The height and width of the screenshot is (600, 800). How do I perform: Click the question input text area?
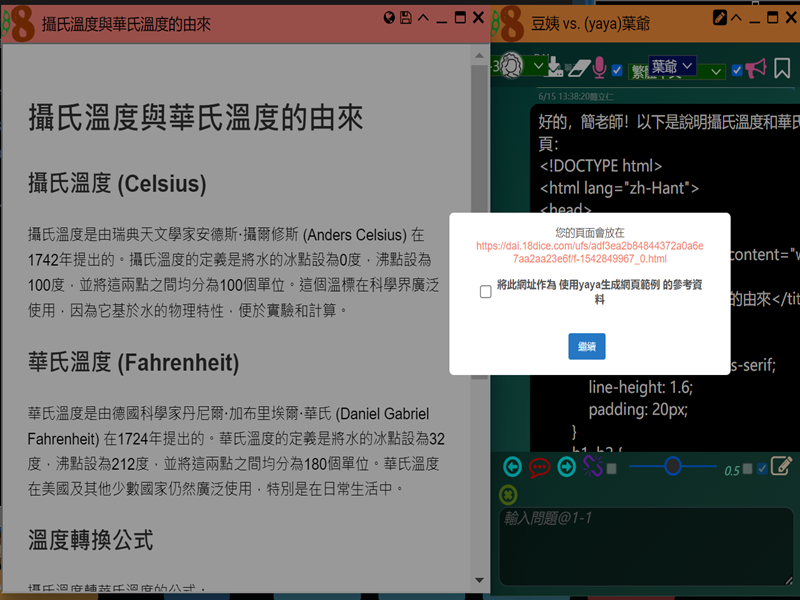pyautogui.click(x=645, y=545)
